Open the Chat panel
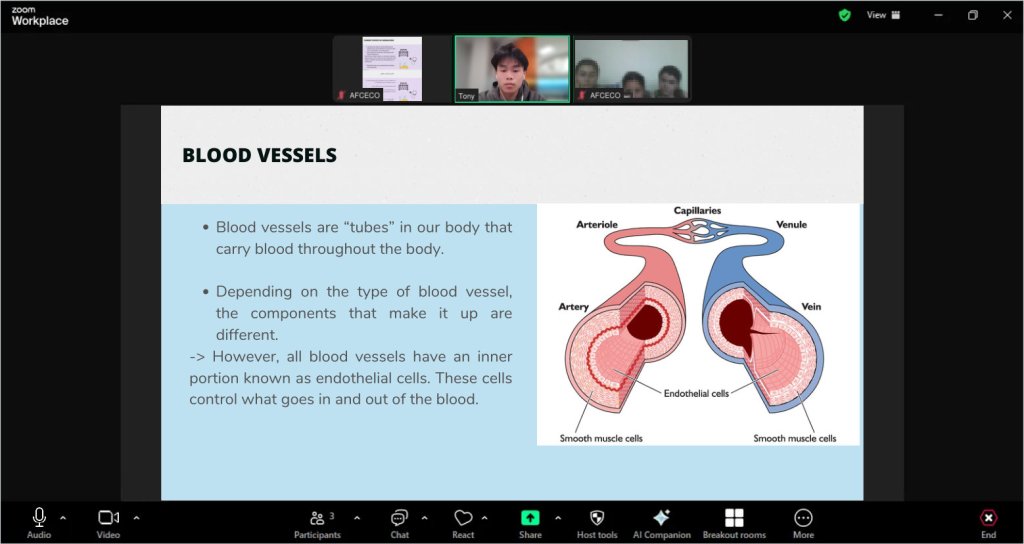Viewport: 1024px width, 544px height. tap(399, 523)
